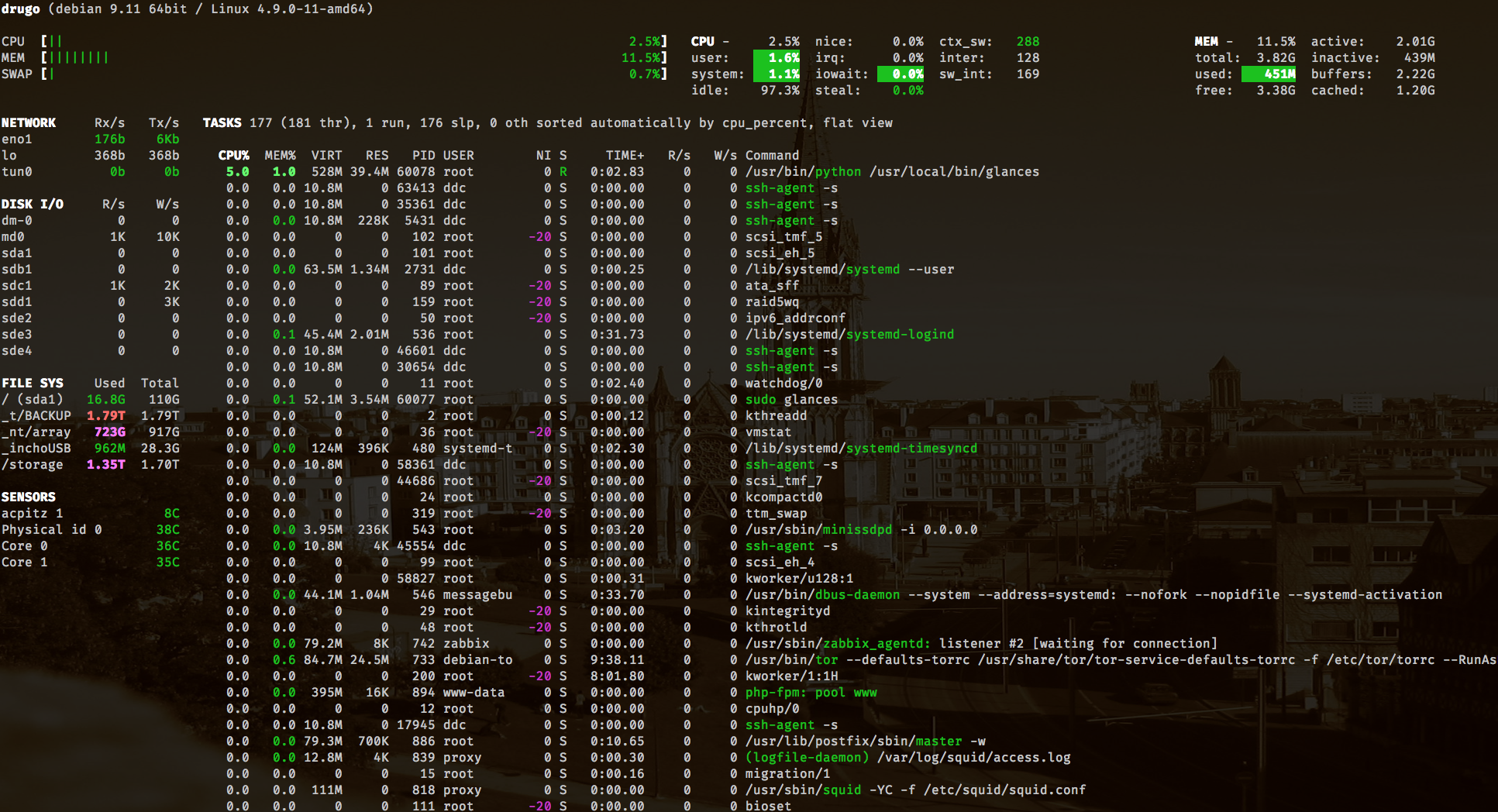Click the Physical id 0 sensor row
Viewport: 1498px width, 812px height.
tap(90, 529)
